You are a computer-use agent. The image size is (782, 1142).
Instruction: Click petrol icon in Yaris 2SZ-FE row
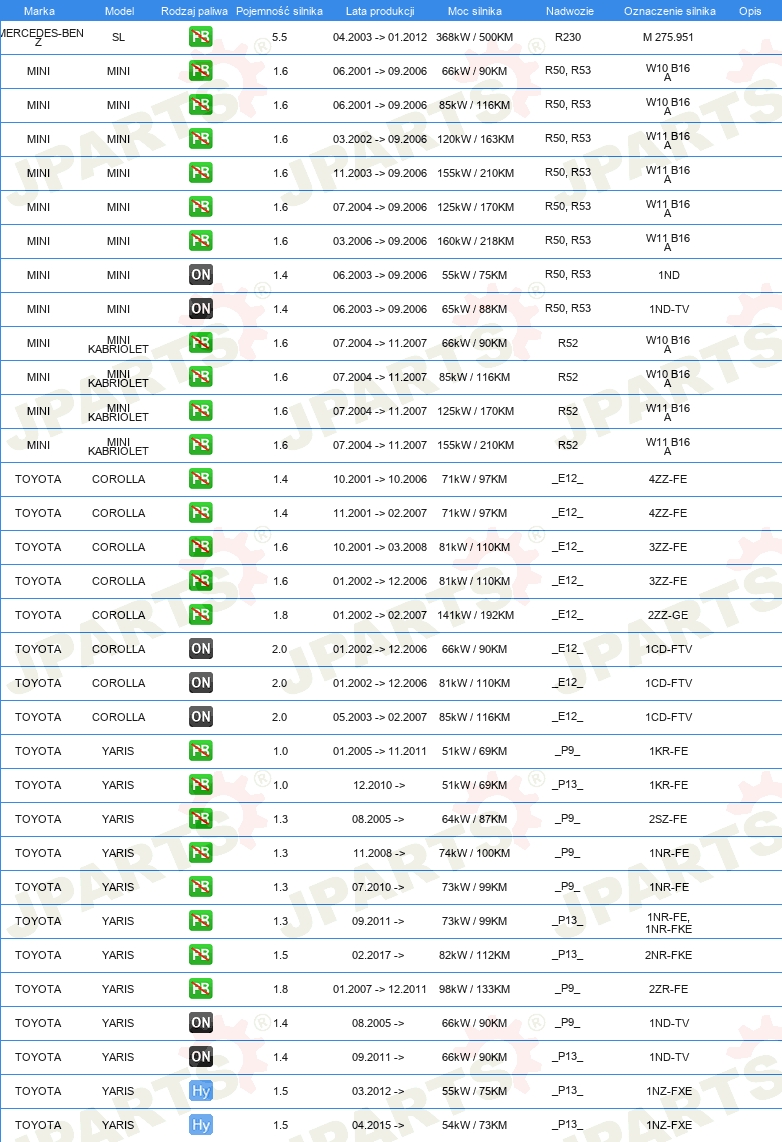(x=201, y=819)
